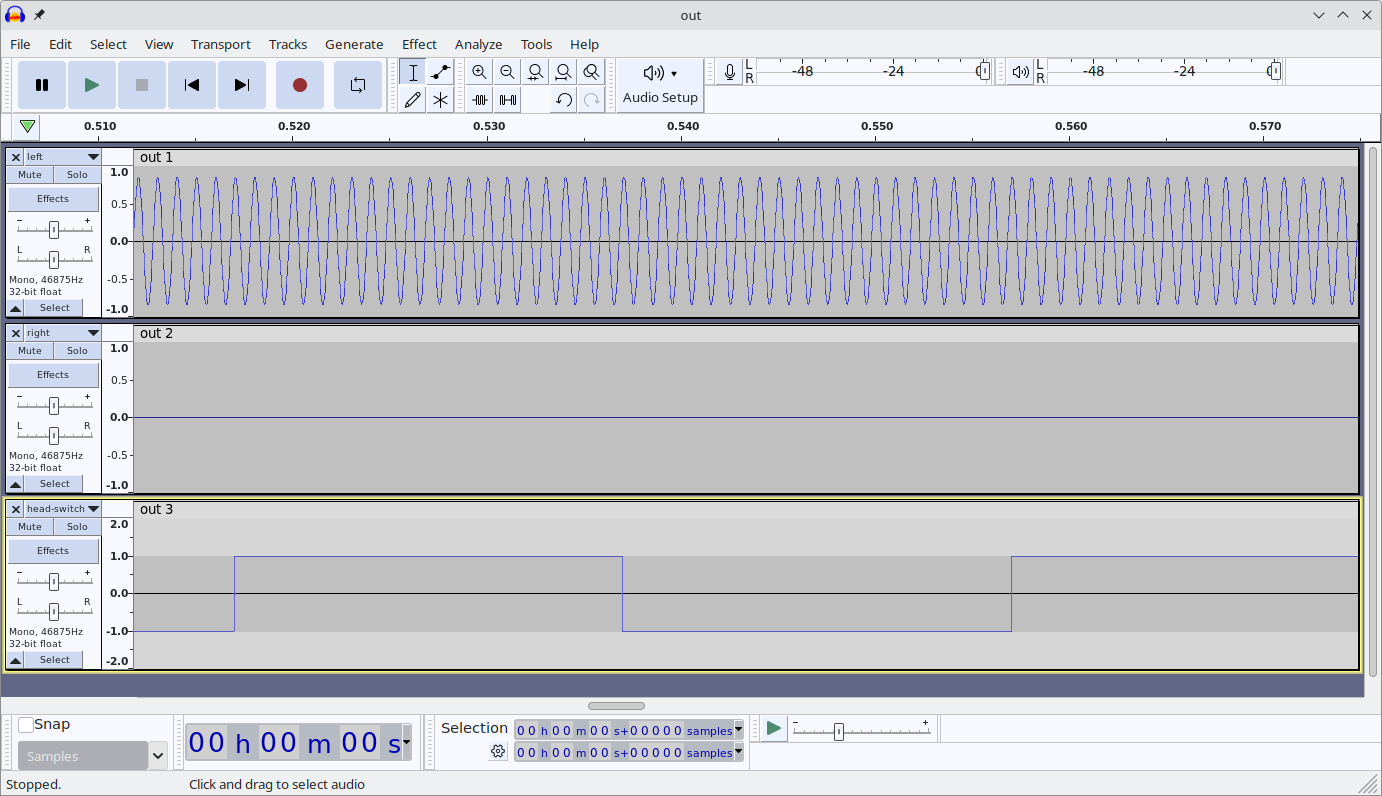1382x796 pixels.
Task: Click the microphone record meter icon
Action: 730,72
